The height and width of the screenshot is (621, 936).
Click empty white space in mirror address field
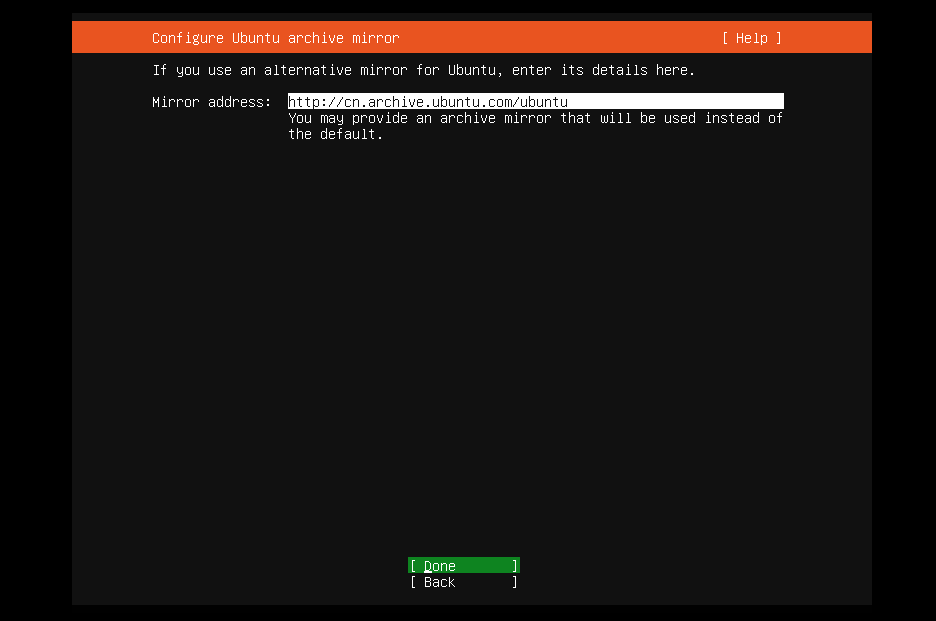point(680,102)
